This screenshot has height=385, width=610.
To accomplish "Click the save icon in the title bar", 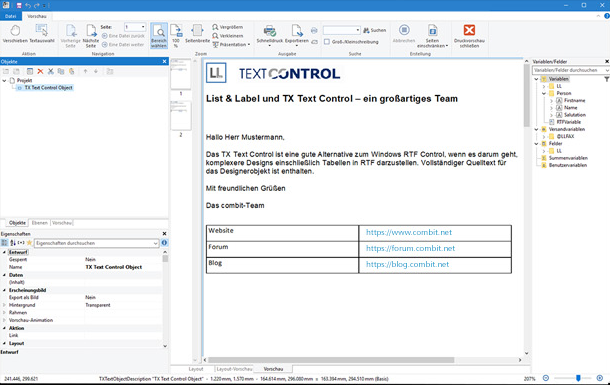I will point(19,5).
